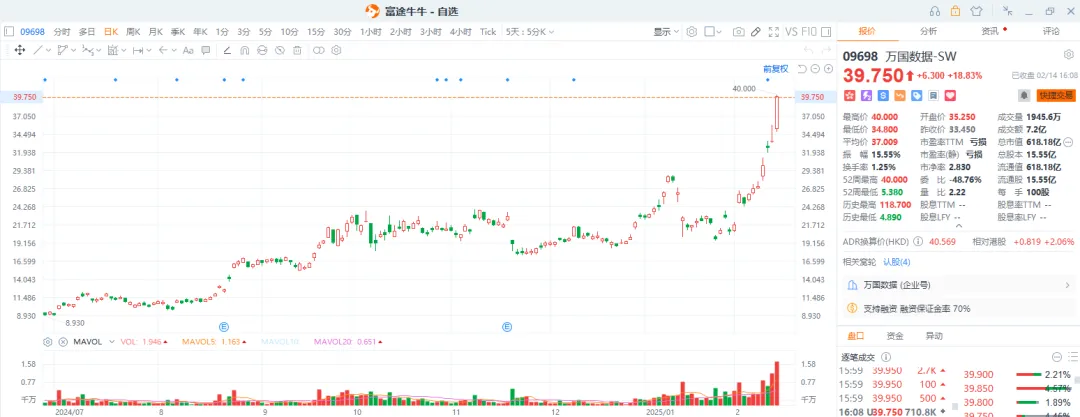Image resolution: width=1080 pixels, height=417 pixels.
Task: Open the text annotation Aa tool
Action: [187, 50]
